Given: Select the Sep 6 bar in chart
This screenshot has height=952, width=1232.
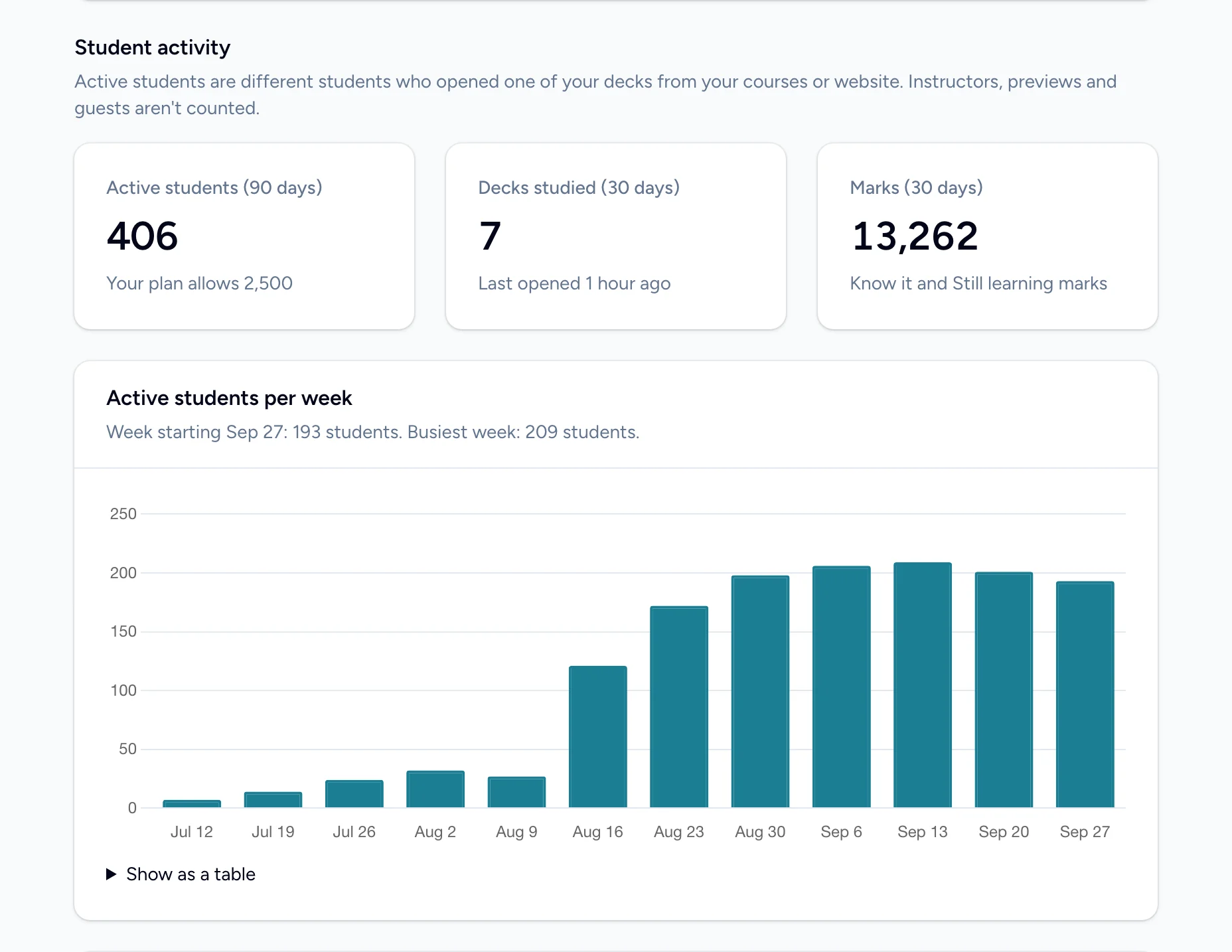Looking at the screenshot, I should [x=842, y=687].
